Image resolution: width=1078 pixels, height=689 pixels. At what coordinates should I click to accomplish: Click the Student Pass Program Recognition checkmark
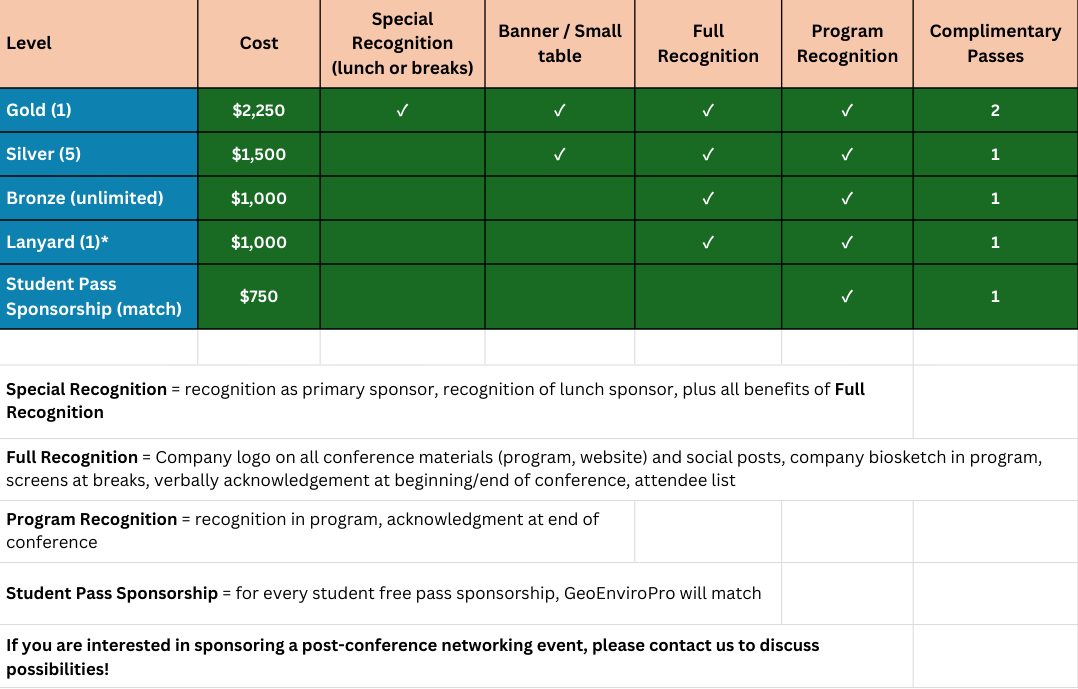(847, 296)
